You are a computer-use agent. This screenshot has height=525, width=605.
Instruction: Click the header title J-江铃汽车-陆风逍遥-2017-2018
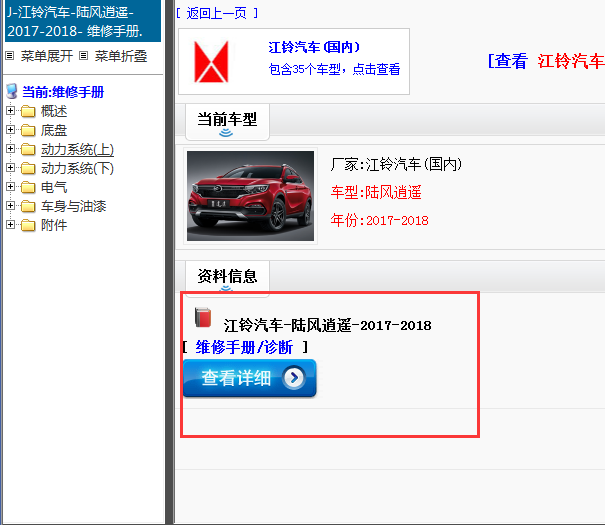click(83, 21)
